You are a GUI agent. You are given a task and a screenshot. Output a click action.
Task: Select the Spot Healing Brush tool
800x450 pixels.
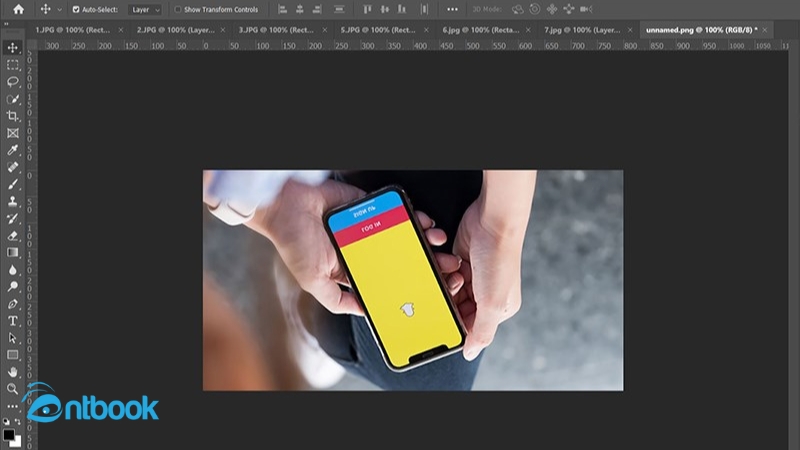click(x=13, y=167)
